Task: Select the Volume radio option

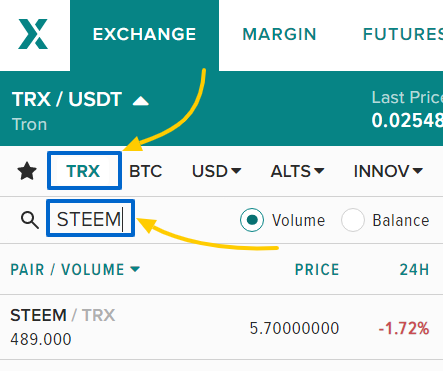Action: 252,220
